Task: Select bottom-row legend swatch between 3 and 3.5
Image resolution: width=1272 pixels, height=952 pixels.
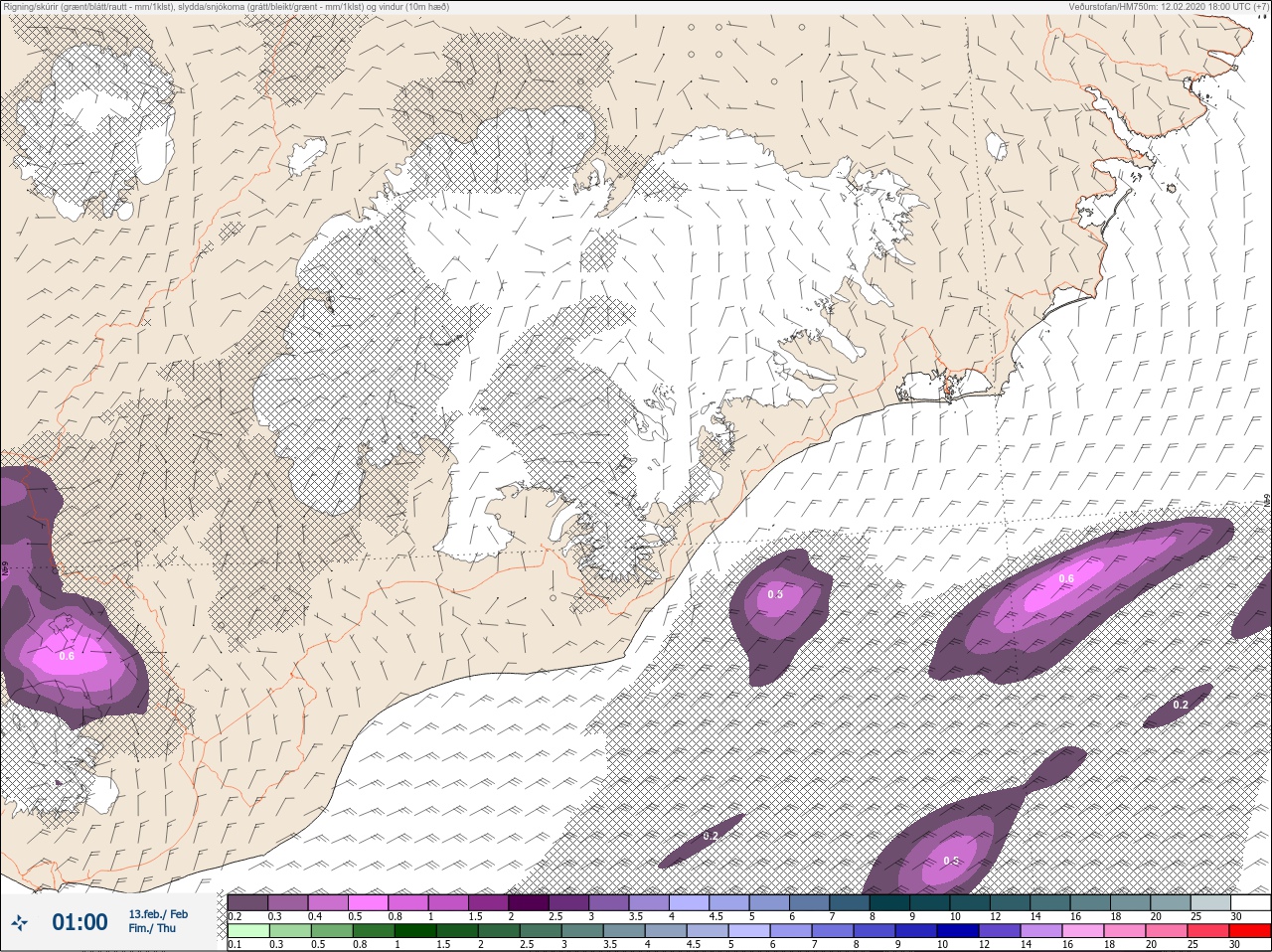Action: 582,932
